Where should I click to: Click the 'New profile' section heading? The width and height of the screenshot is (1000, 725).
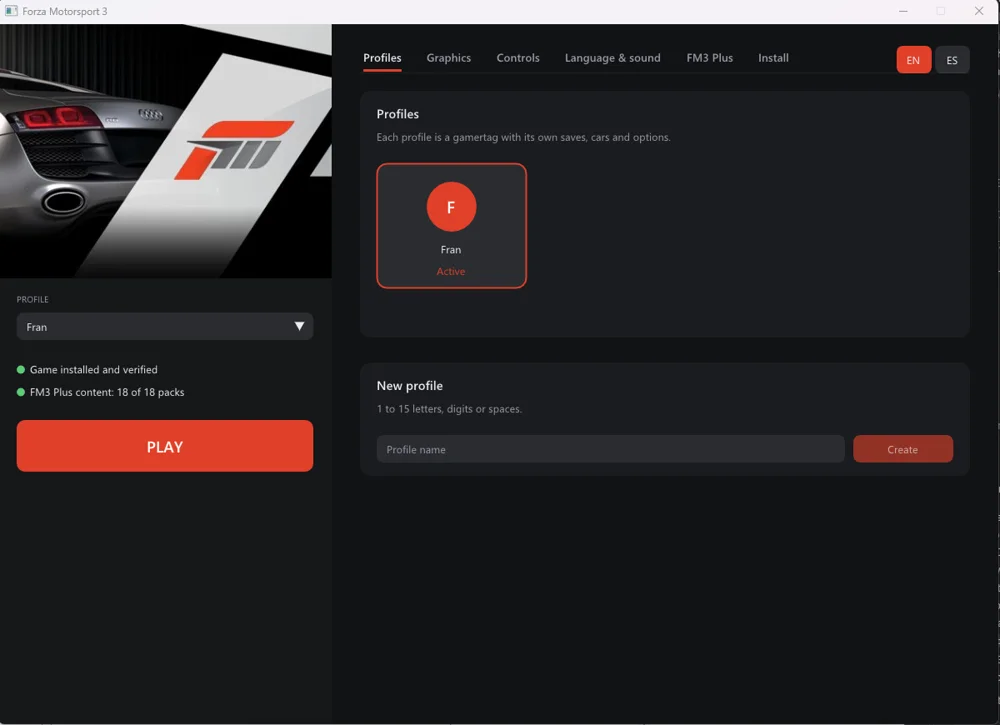point(409,386)
